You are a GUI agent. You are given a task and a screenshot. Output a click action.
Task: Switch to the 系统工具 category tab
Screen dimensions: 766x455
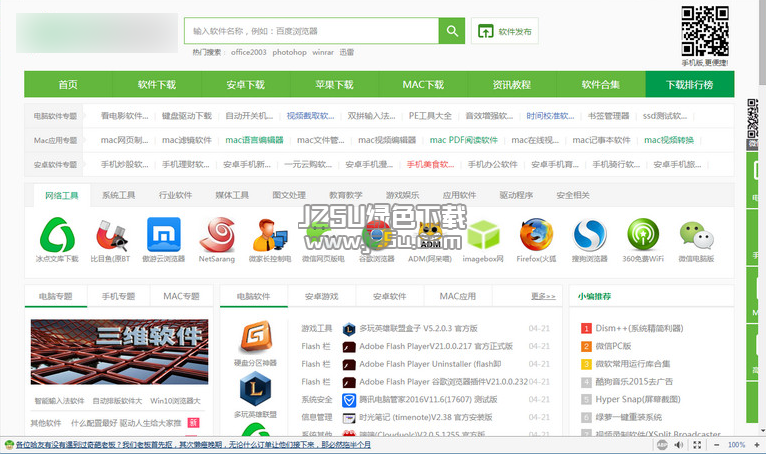[119, 195]
